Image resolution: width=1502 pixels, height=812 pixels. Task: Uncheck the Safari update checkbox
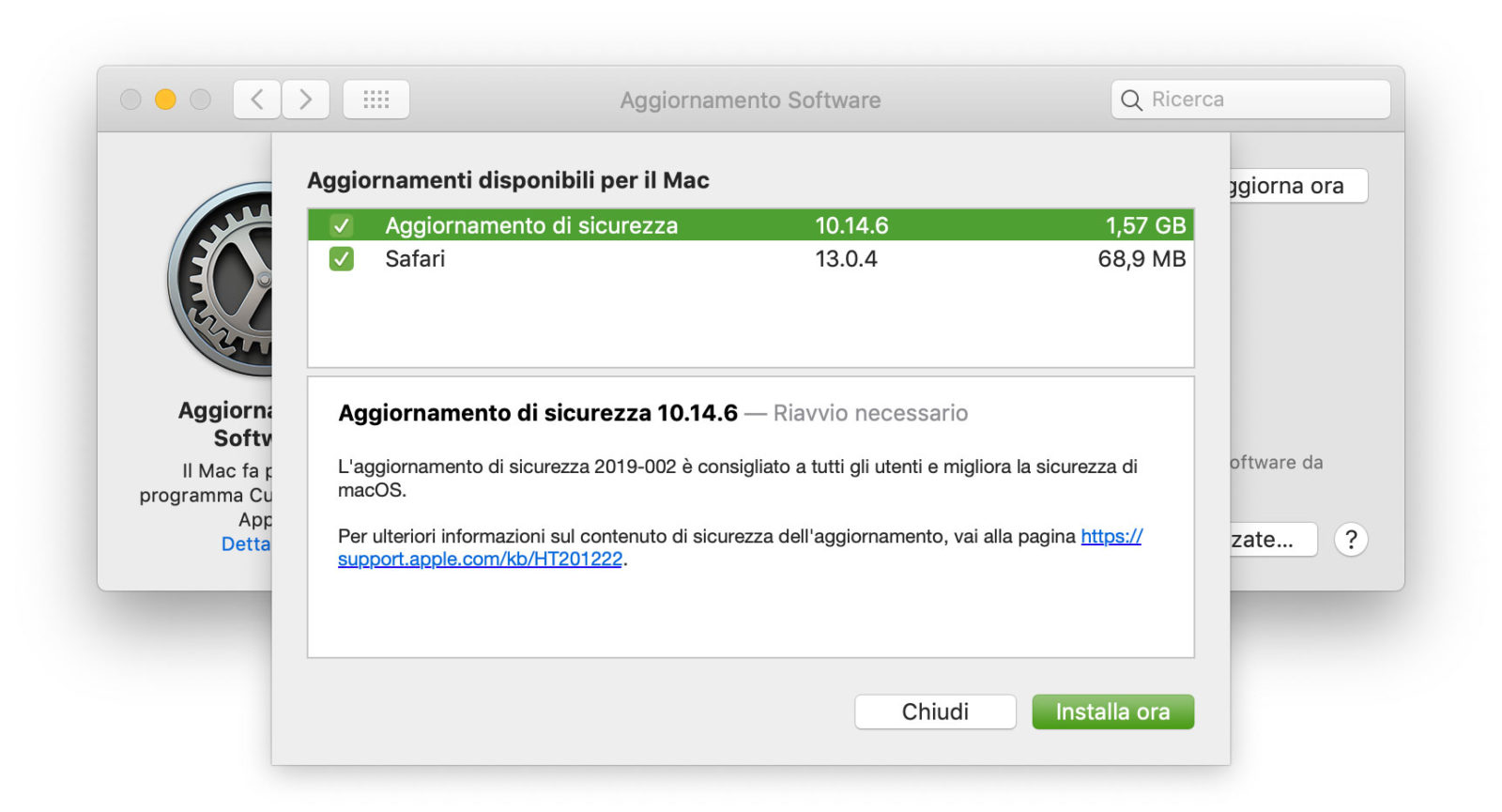[342, 259]
